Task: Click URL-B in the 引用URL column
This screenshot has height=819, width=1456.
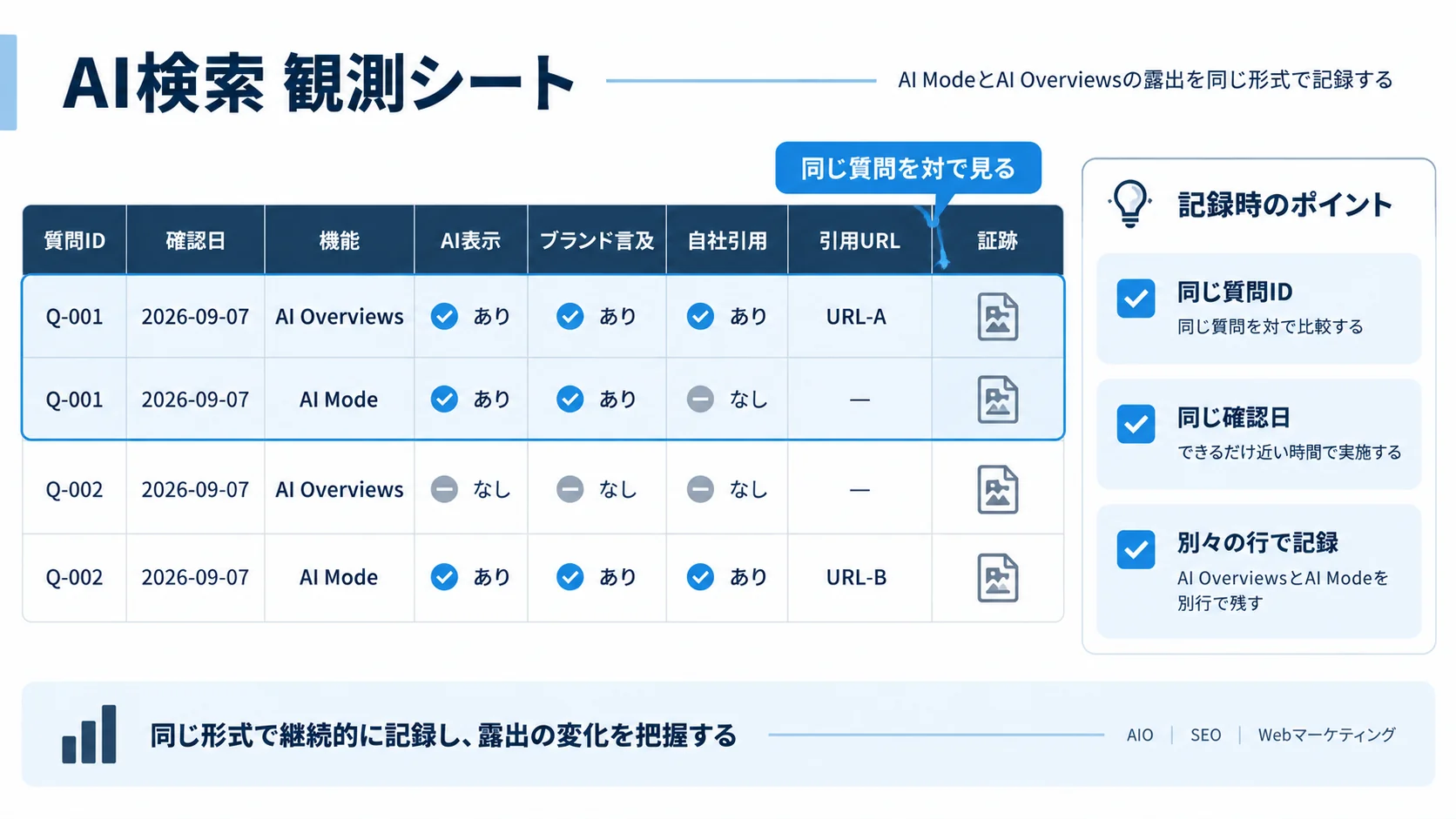Action: coord(856,577)
